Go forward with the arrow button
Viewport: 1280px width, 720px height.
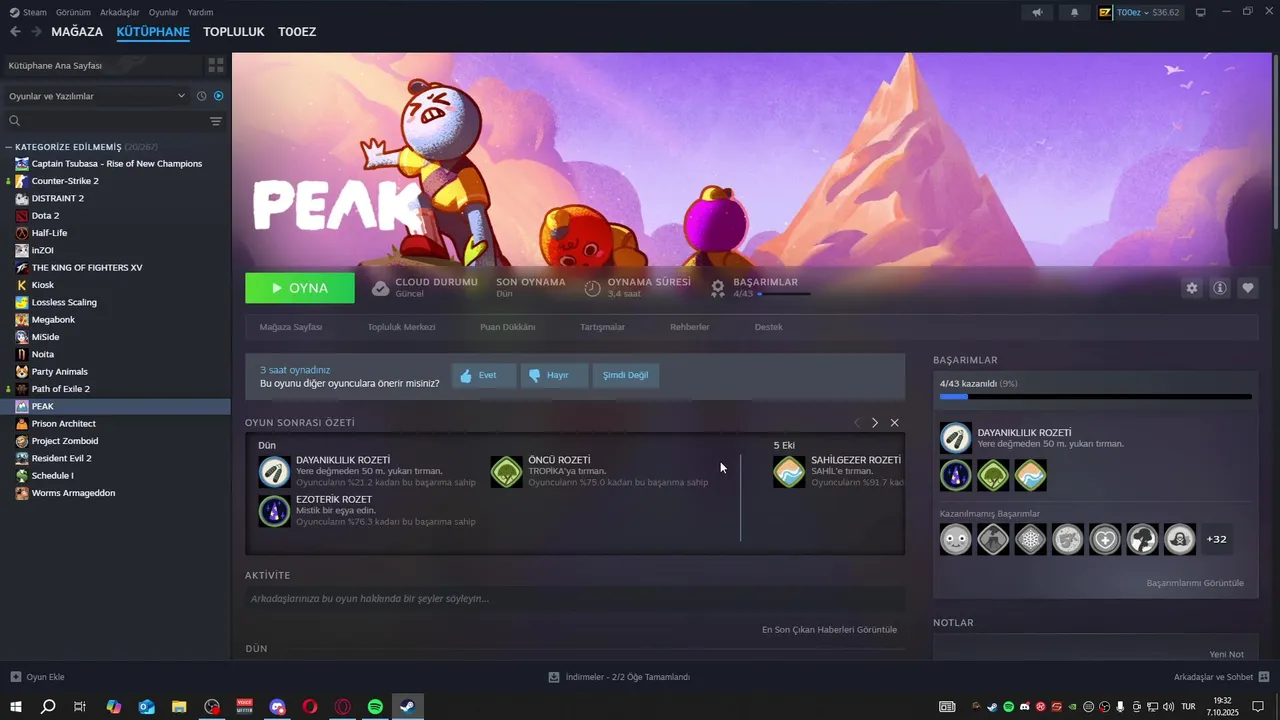pos(36,32)
